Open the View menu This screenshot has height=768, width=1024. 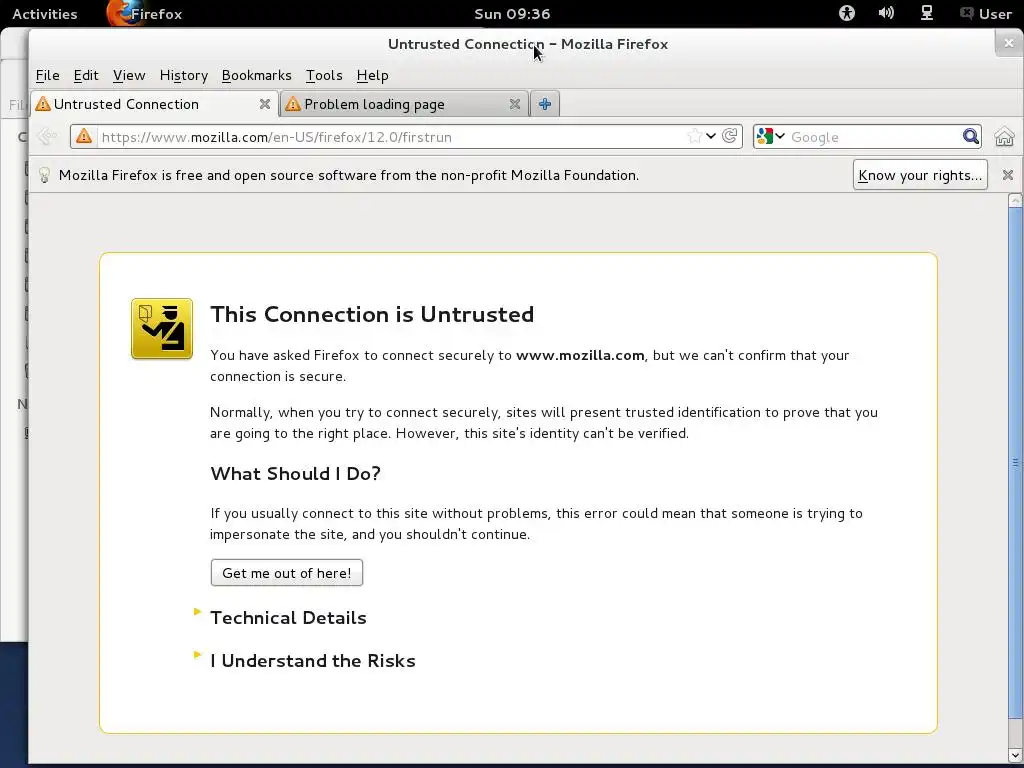click(x=129, y=75)
